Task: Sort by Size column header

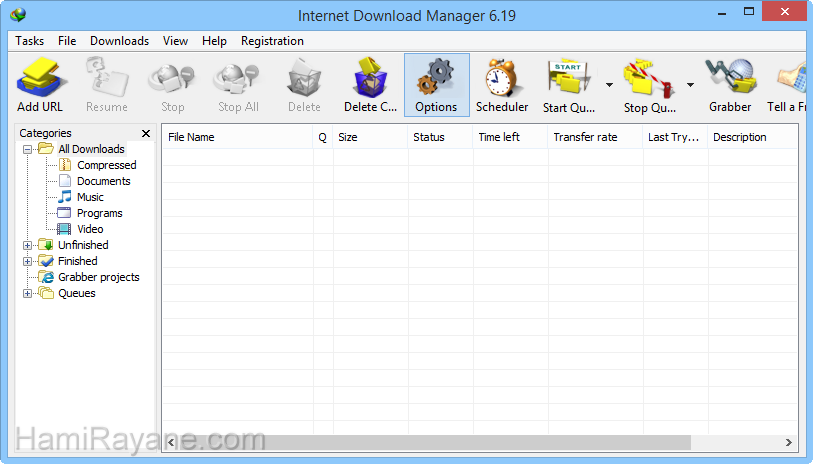Action: click(370, 137)
